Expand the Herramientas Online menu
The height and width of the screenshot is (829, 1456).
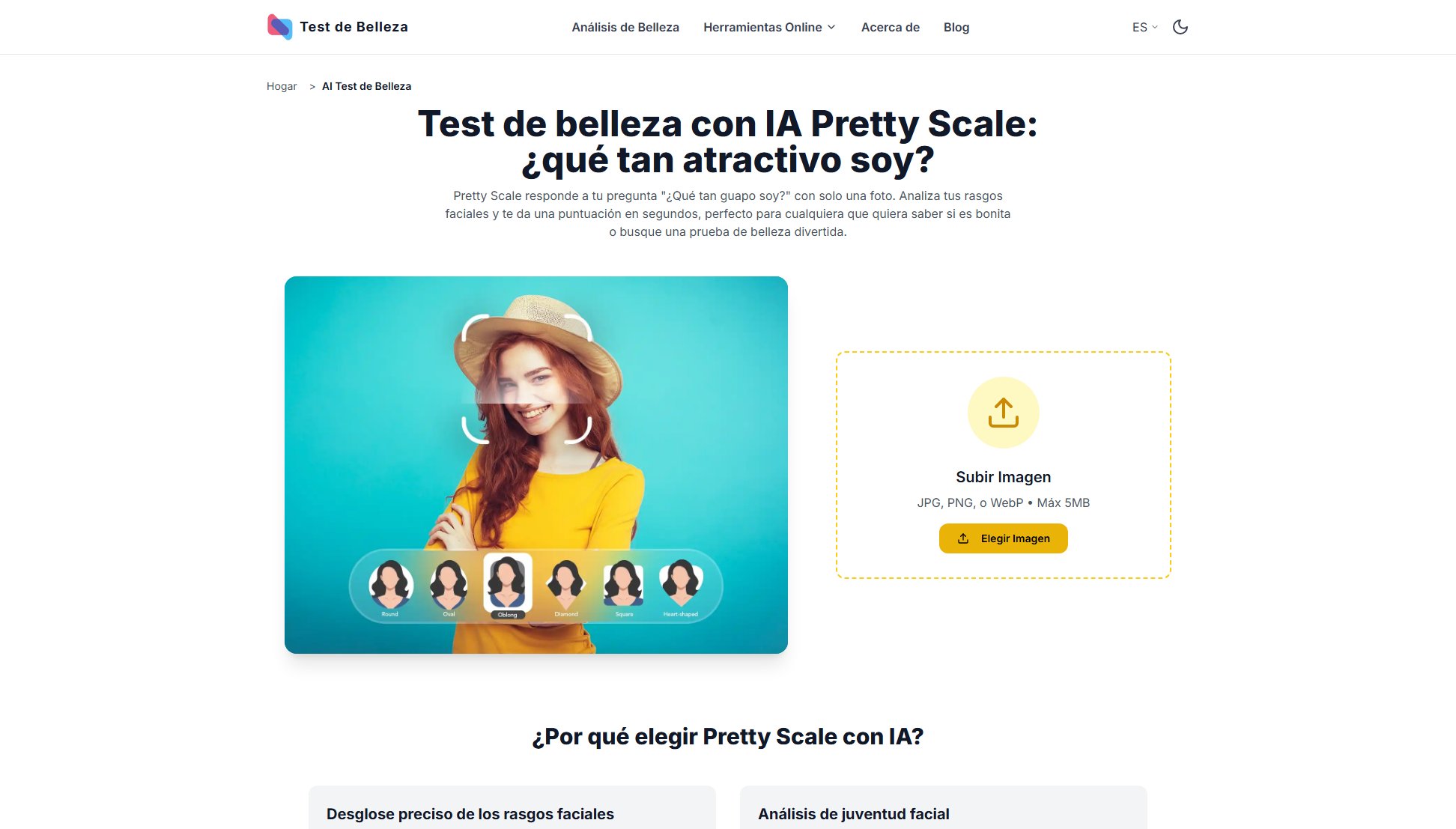(769, 27)
